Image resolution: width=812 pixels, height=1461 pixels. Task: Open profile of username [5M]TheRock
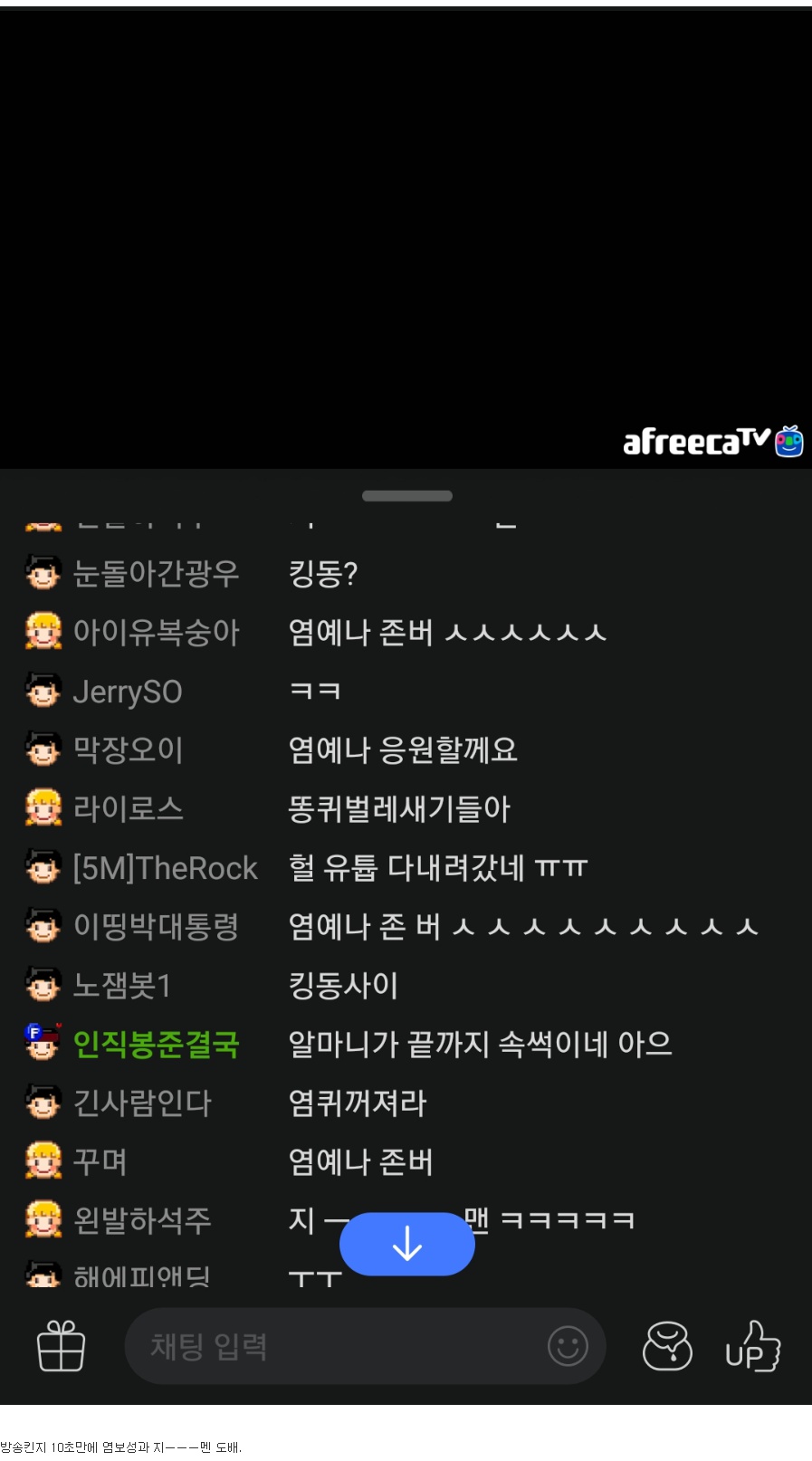click(166, 868)
